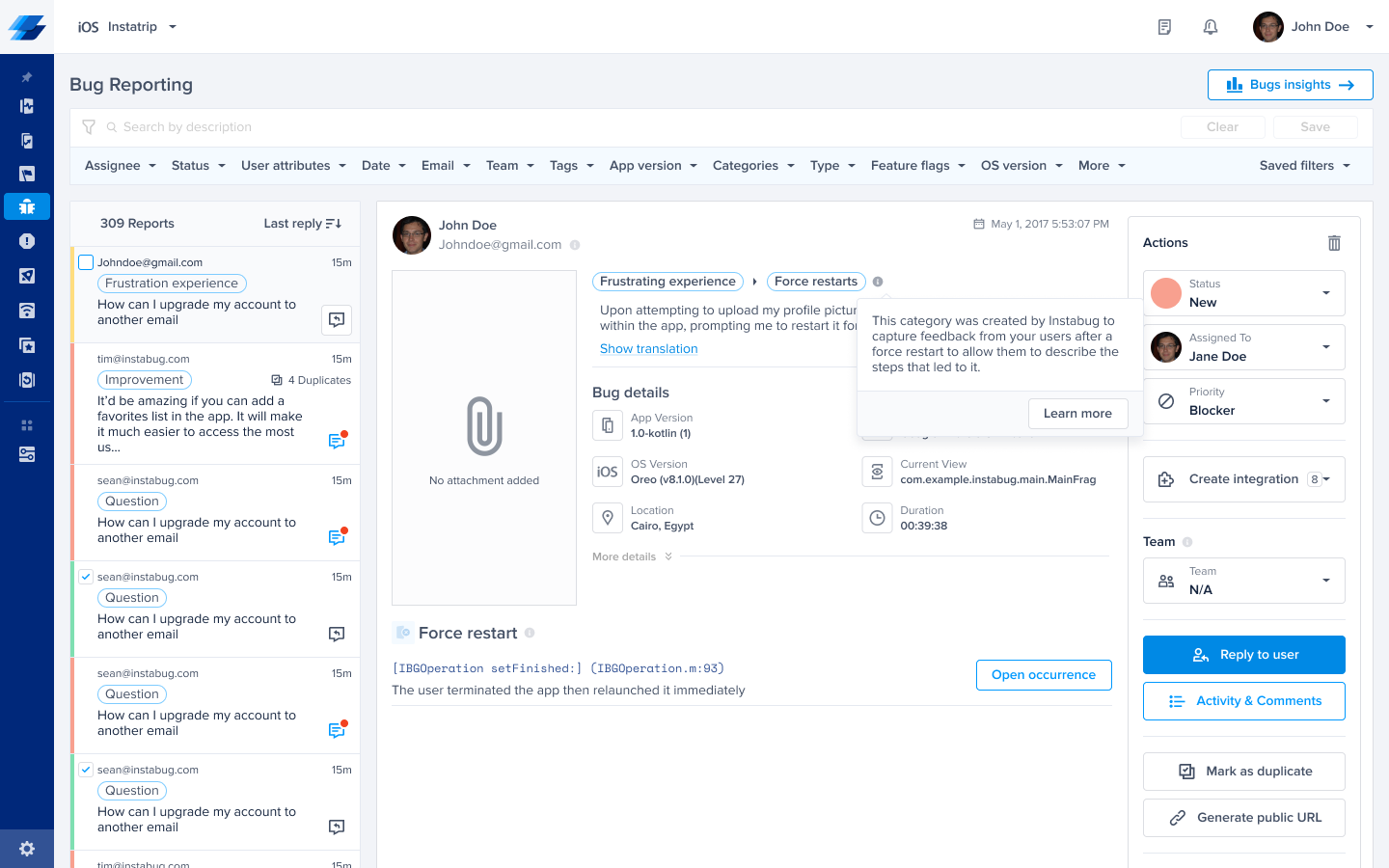Click the sort order icon next to Last reply

click(334, 224)
